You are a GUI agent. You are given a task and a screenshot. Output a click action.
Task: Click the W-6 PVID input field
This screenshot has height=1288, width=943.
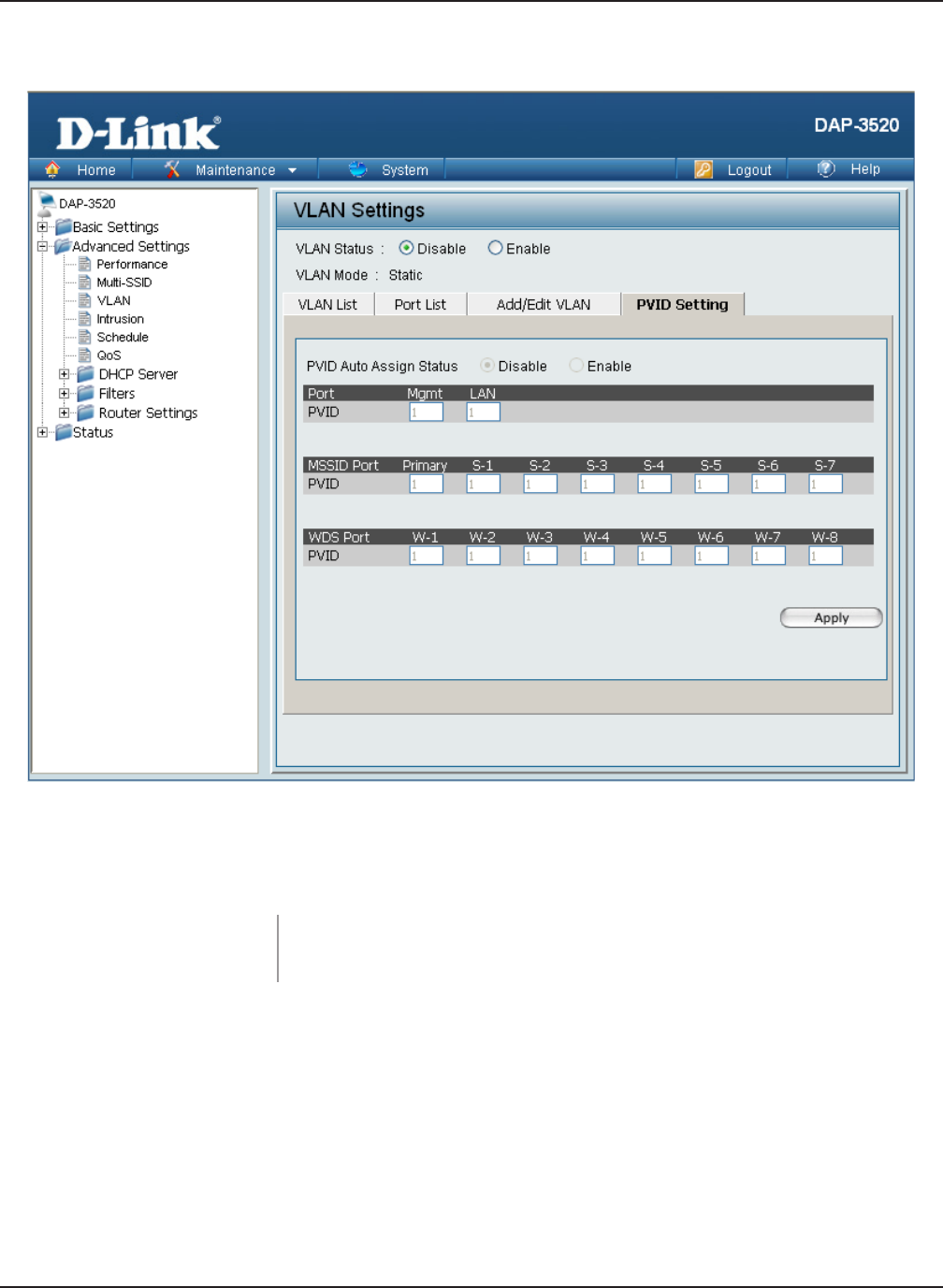[711, 556]
